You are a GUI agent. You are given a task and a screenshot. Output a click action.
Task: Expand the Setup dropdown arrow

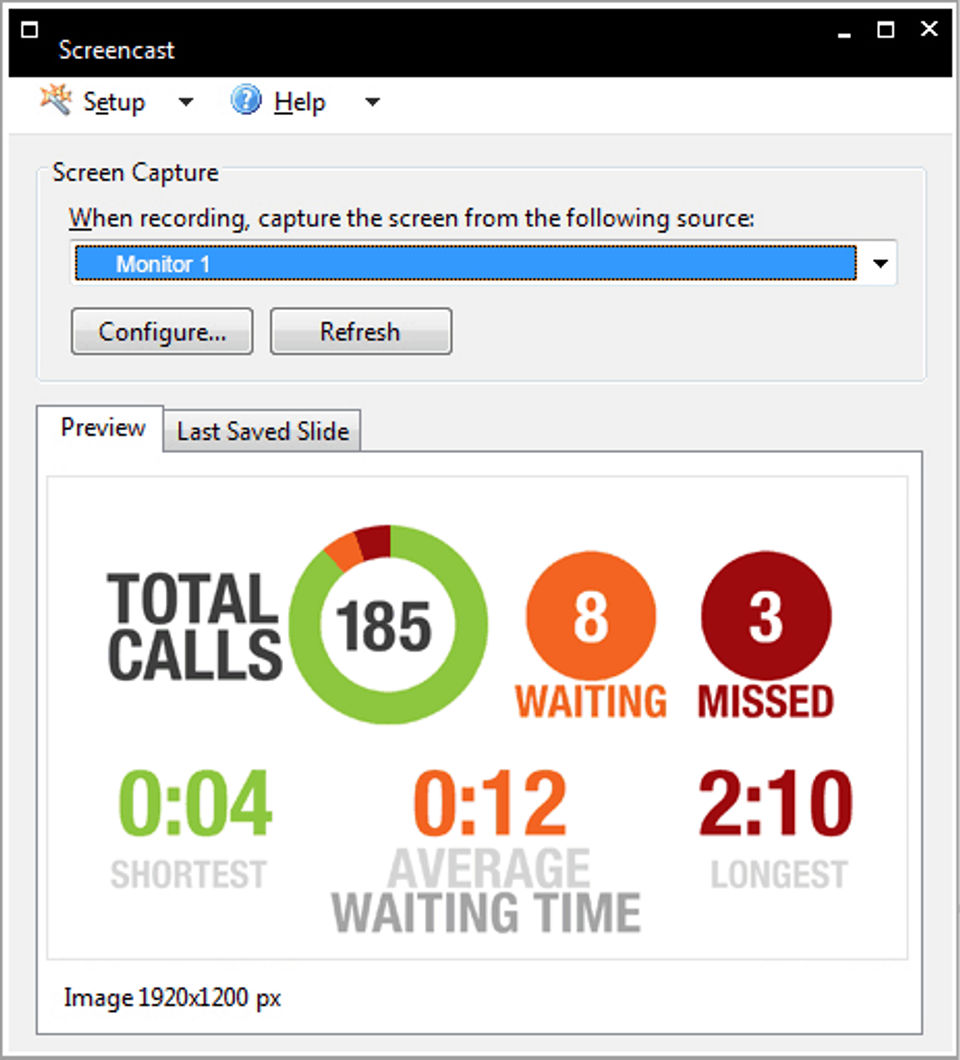[186, 102]
